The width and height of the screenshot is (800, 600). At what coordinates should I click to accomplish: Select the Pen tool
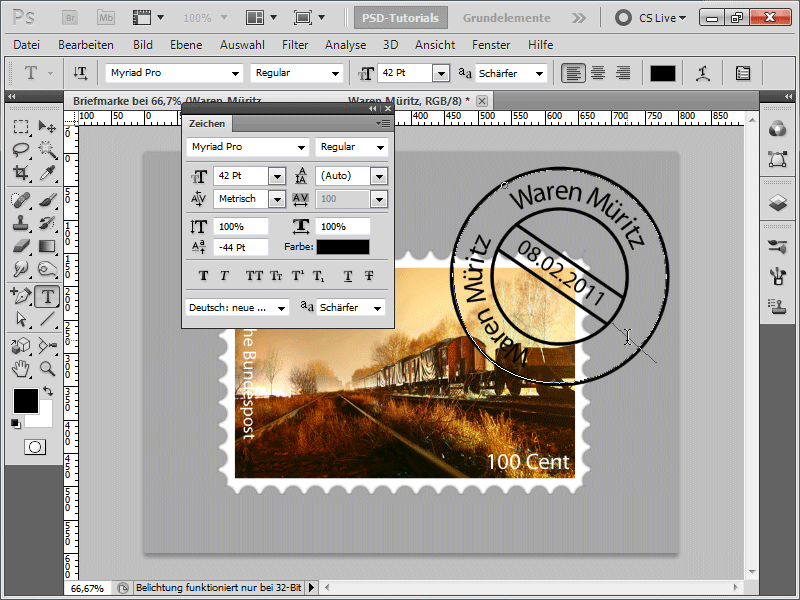21,296
